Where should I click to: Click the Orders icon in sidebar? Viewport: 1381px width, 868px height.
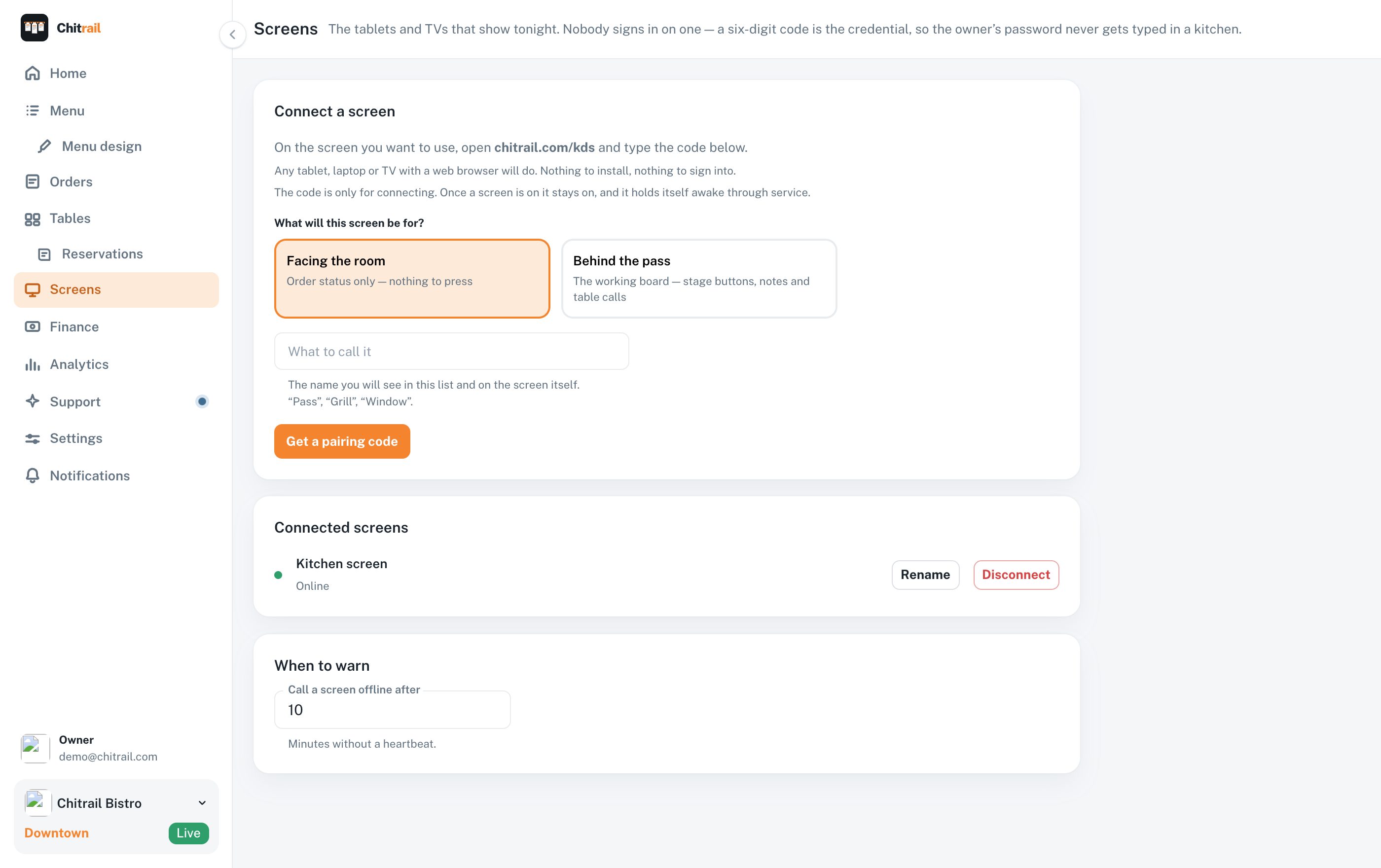pos(33,182)
